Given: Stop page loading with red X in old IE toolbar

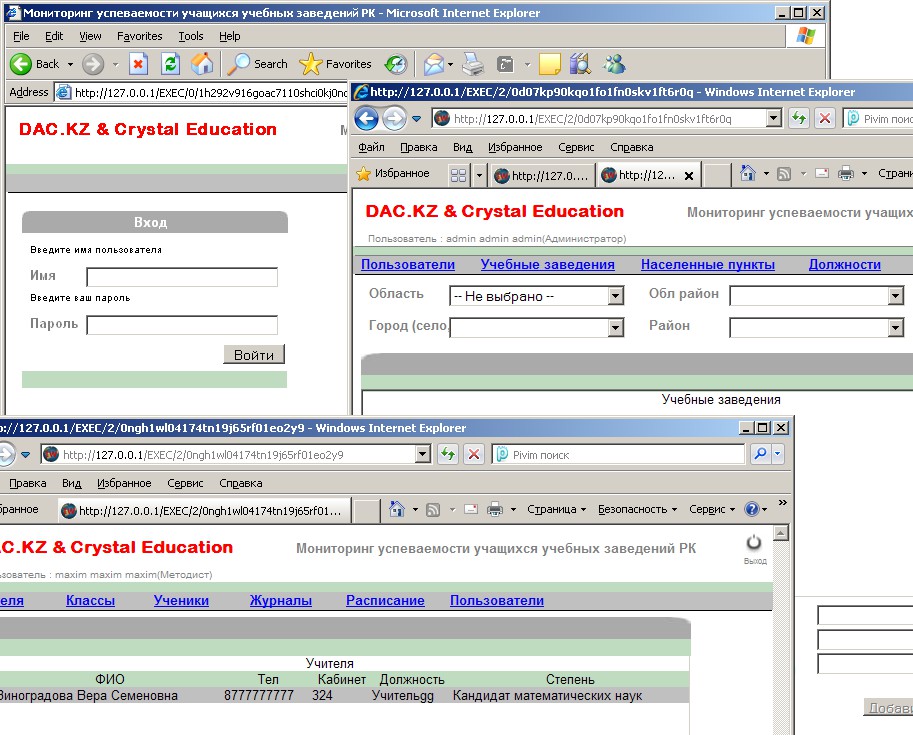Looking at the screenshot, I should tap(138, 64).
